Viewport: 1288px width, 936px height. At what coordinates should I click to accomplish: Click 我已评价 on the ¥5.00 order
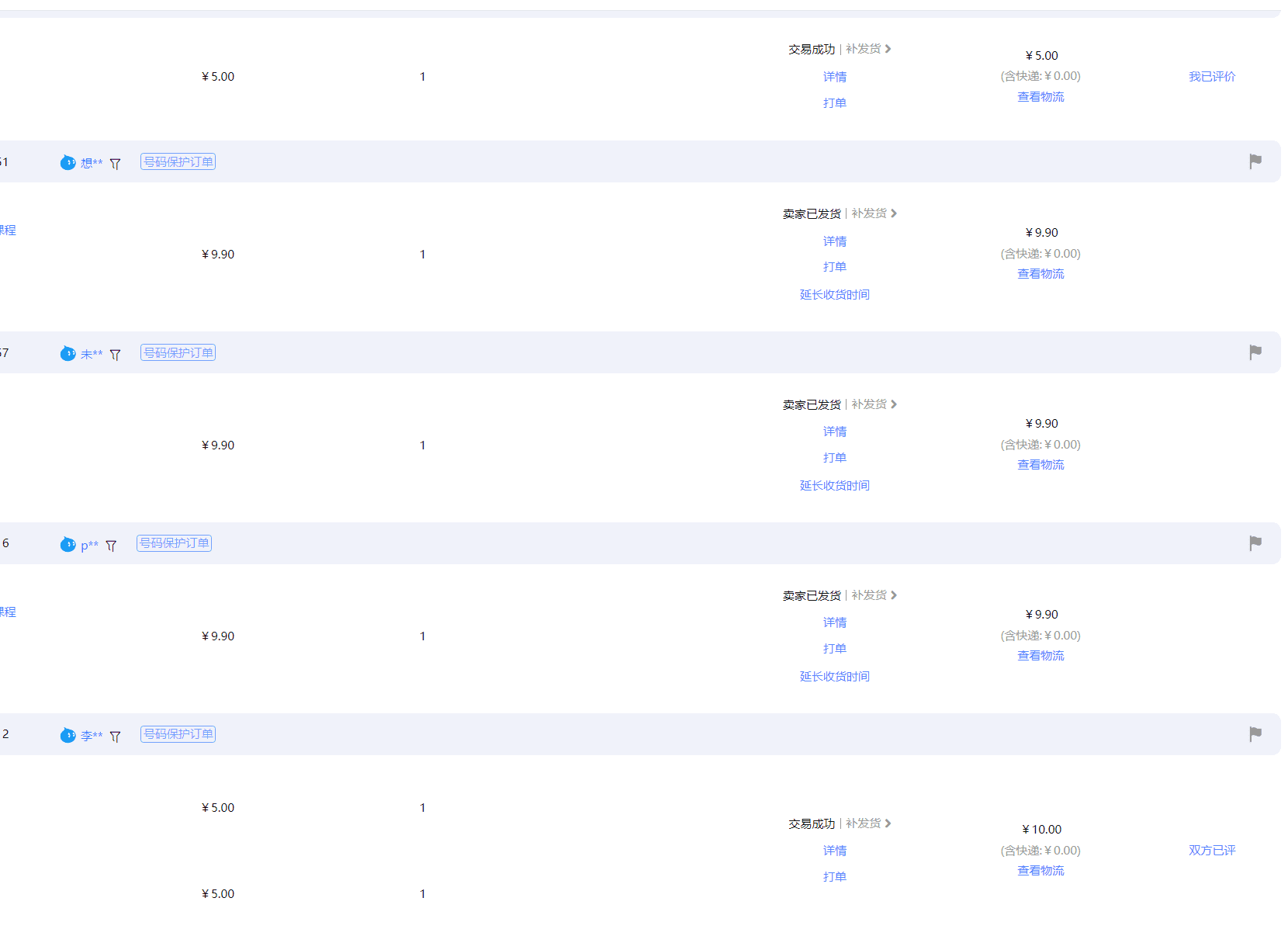(x=1212, y=76)
